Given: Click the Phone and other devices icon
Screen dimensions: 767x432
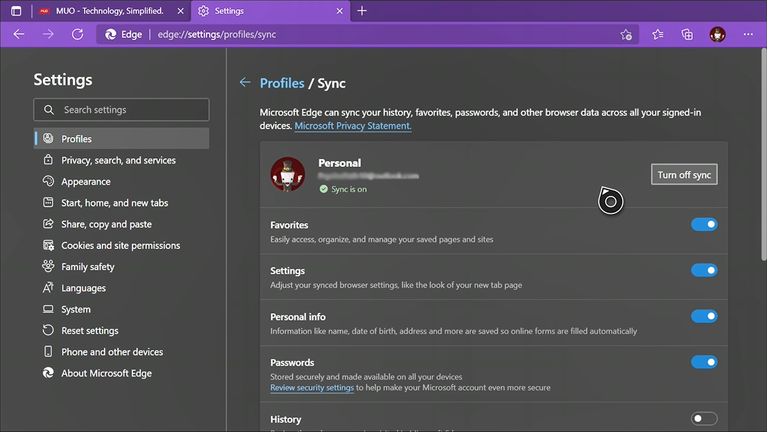Looking at the screenshot, I should (x=48, y=351).
